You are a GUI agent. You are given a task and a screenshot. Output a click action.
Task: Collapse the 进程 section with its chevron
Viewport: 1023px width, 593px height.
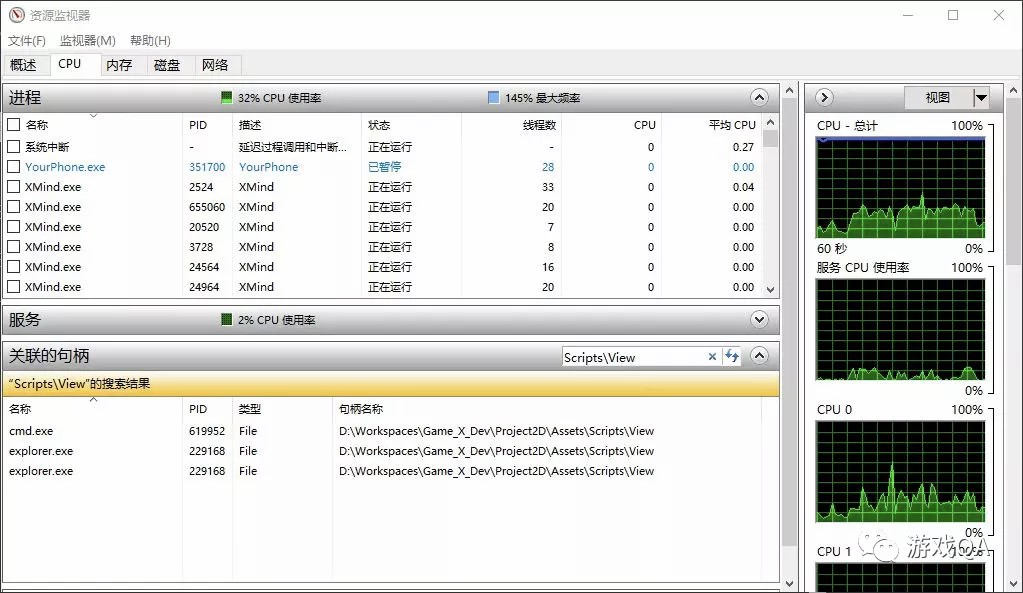759,98
